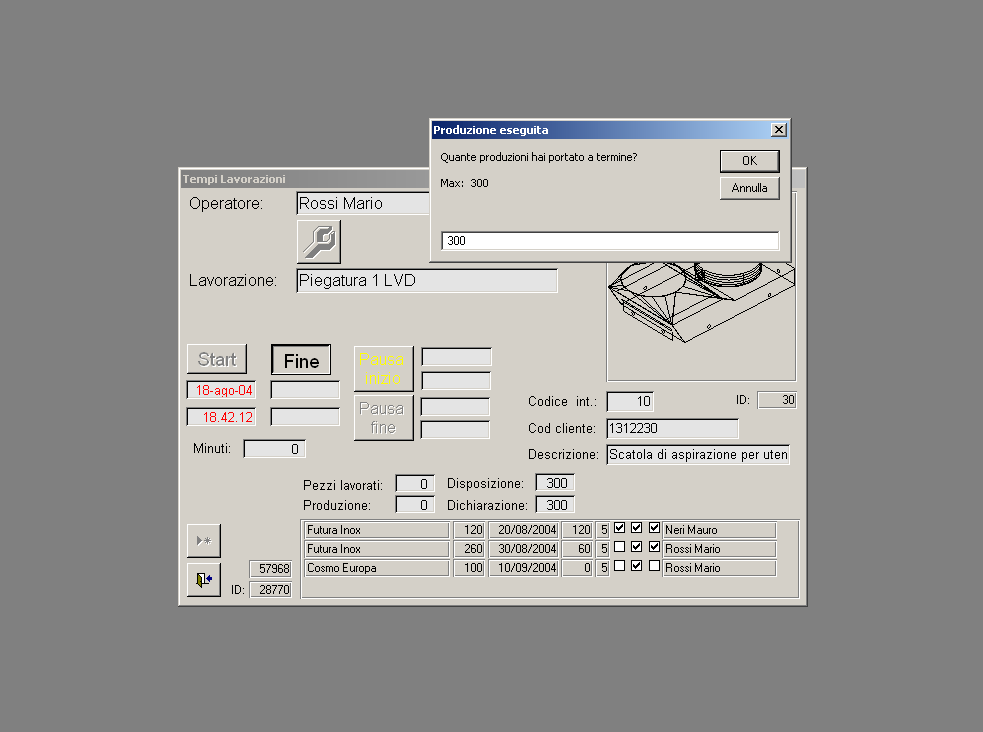Click the ID field showing 30
Screen dimensions: 983x732
click(x=777, y=400)
